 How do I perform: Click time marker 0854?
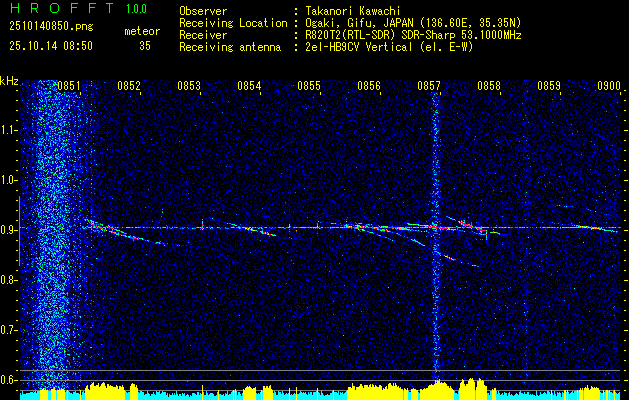point(249,85)
